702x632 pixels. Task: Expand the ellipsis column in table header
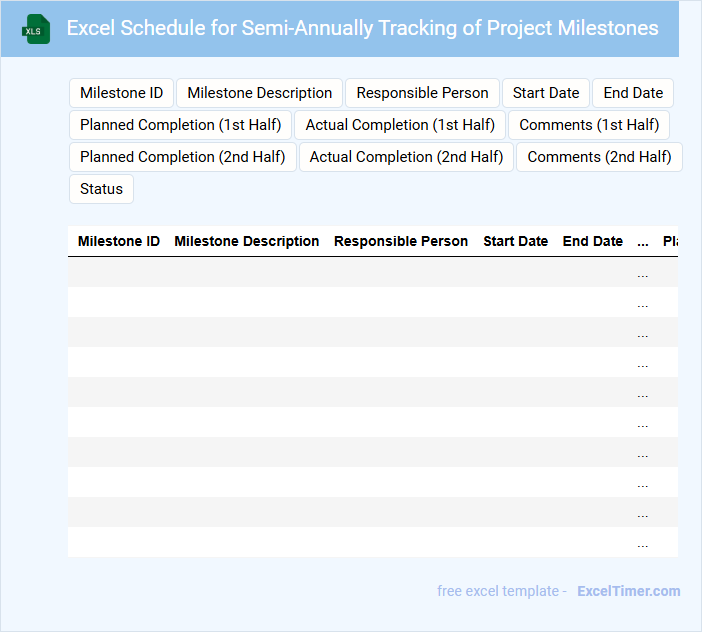643,241
